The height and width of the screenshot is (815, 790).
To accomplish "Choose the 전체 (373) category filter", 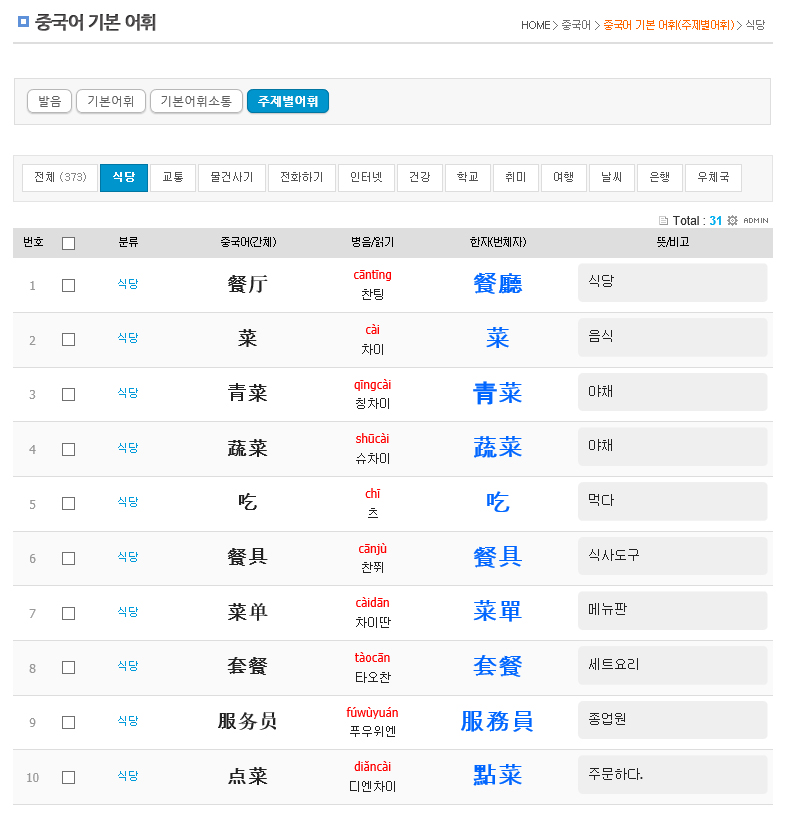I will (60, 178).
